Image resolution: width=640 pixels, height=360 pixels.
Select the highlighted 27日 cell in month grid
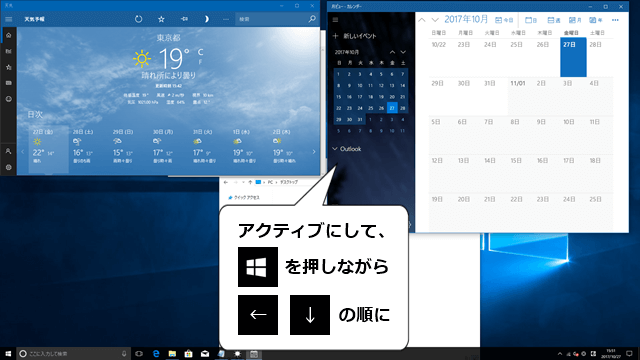pos(573,57)
